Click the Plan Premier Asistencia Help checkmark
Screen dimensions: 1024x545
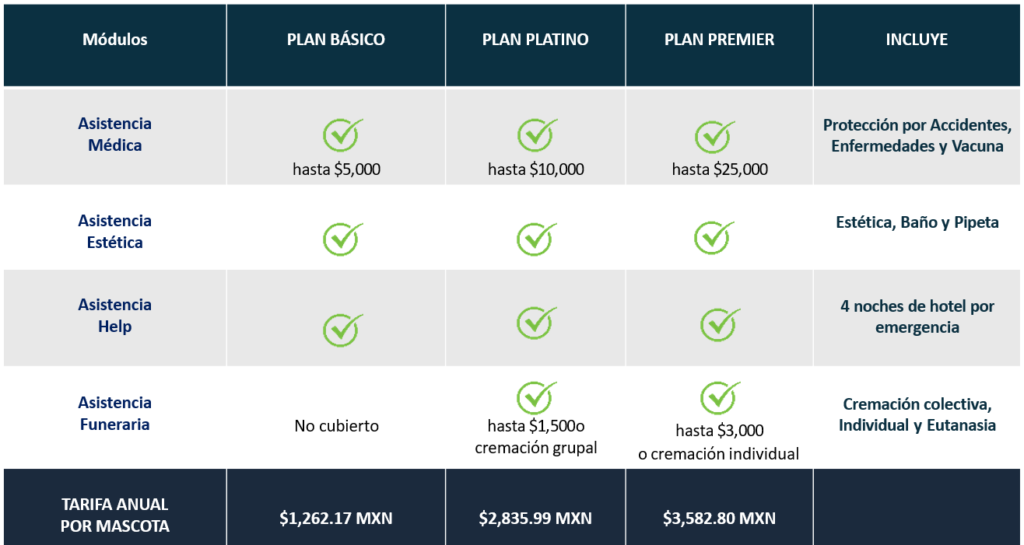click(719, 324)
